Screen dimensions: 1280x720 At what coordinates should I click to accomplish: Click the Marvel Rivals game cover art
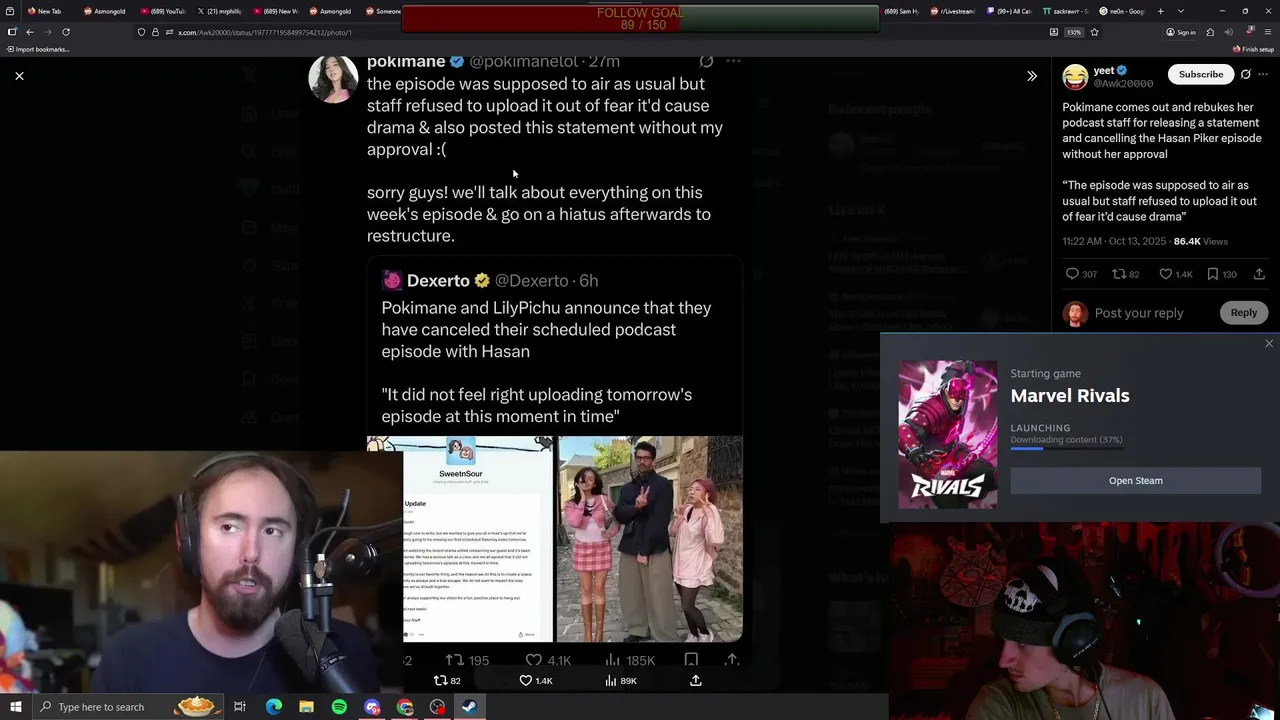click(x=947, y=434)
